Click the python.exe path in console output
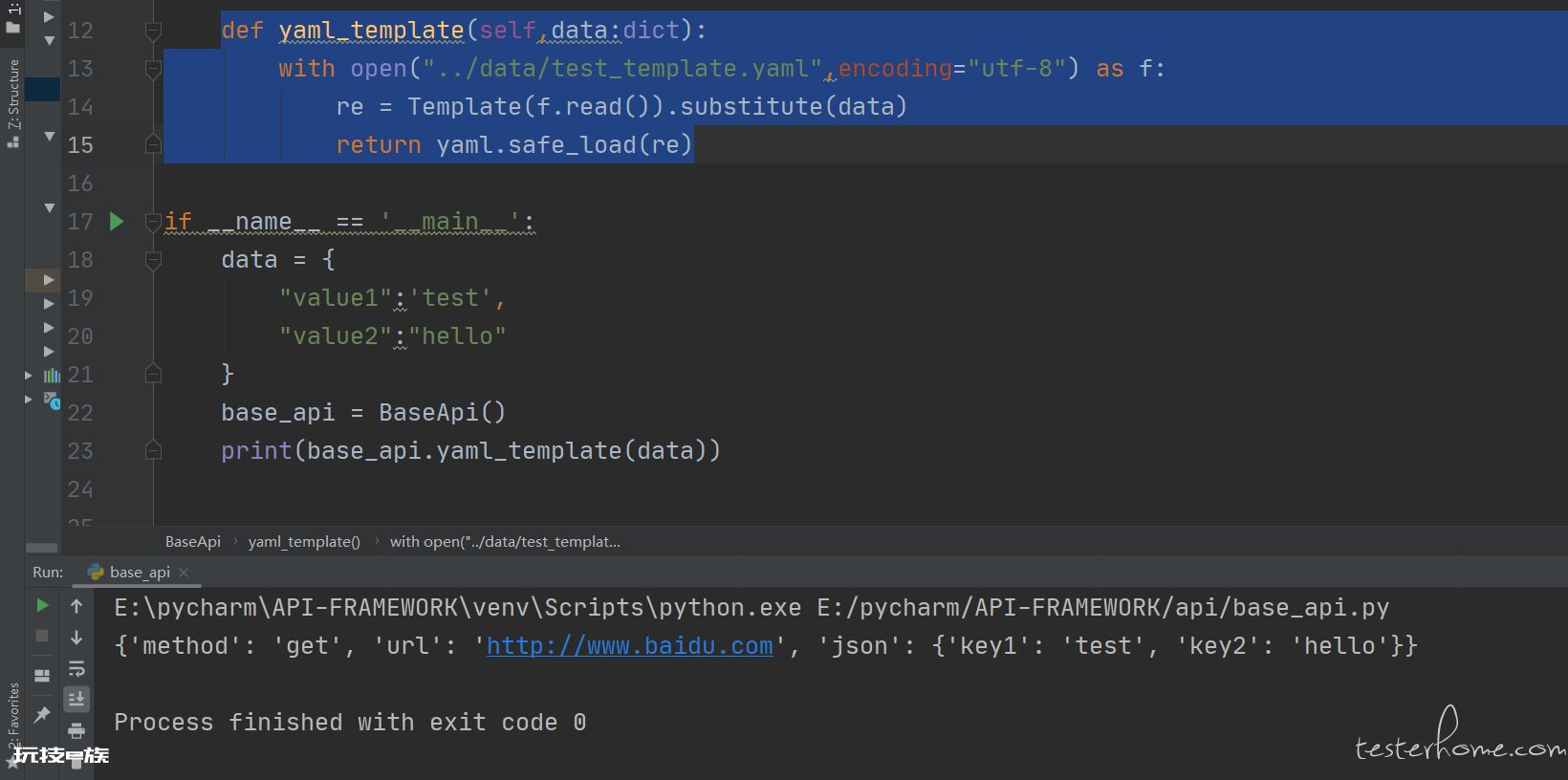The width and height of the screenshot is (1568, 780). tap(457, 608)
